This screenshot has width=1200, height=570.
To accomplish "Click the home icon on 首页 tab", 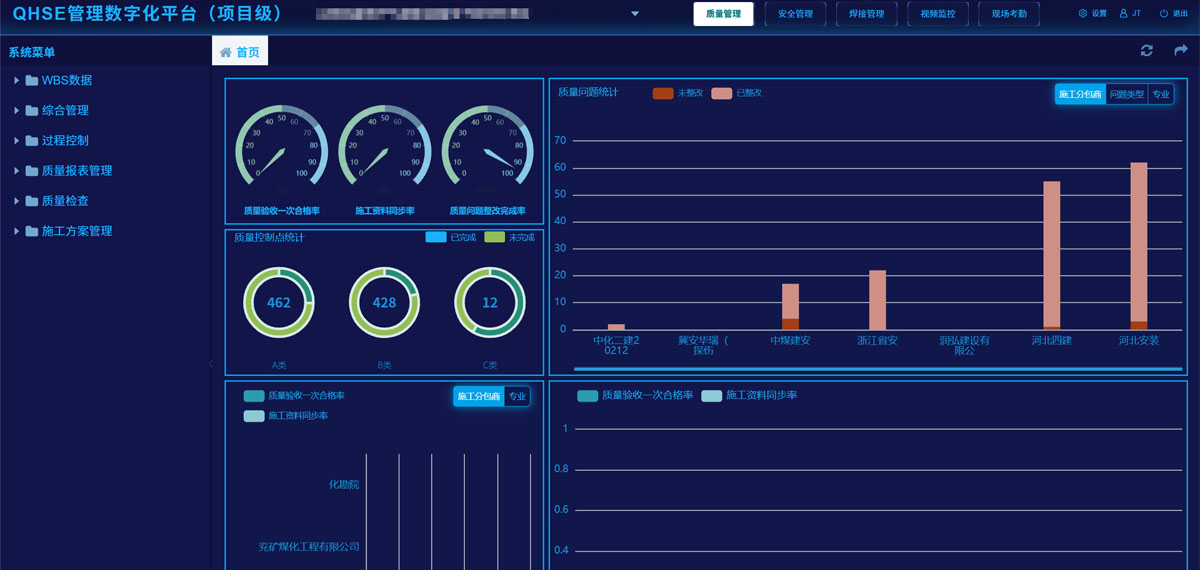I will pyautogui.click(x=226, y=52).
